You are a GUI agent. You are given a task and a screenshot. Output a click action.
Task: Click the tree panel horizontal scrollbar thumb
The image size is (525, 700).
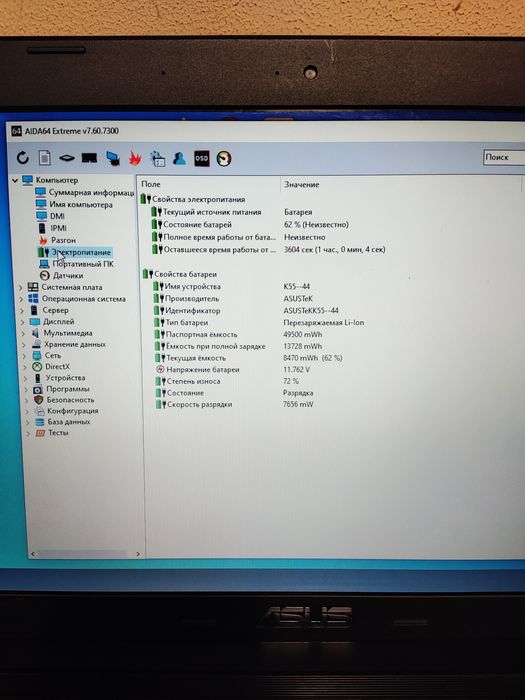pyautogui.click(x=82, y=554)
